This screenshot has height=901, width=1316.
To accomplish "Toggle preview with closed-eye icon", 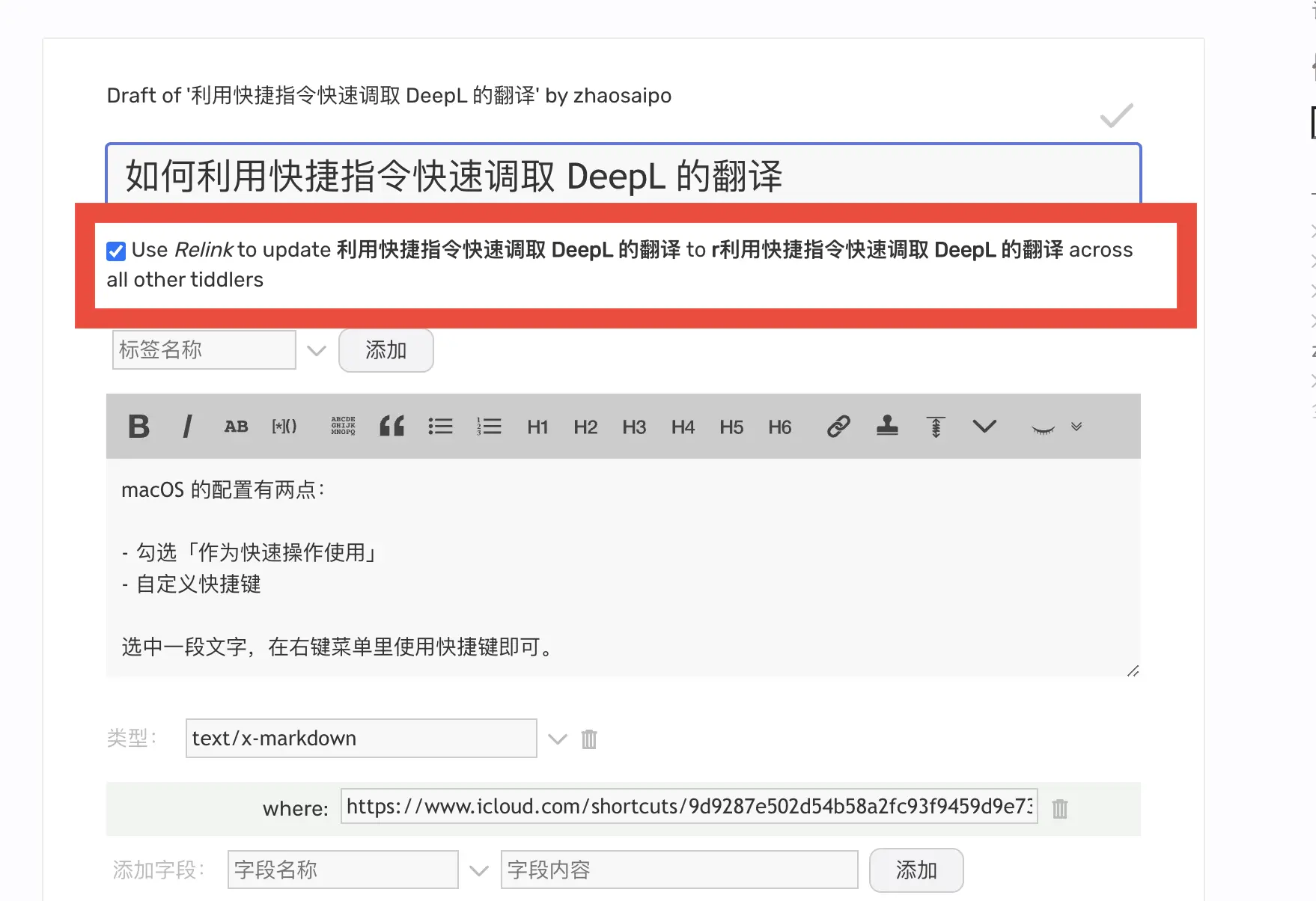I will (1043, 429).
